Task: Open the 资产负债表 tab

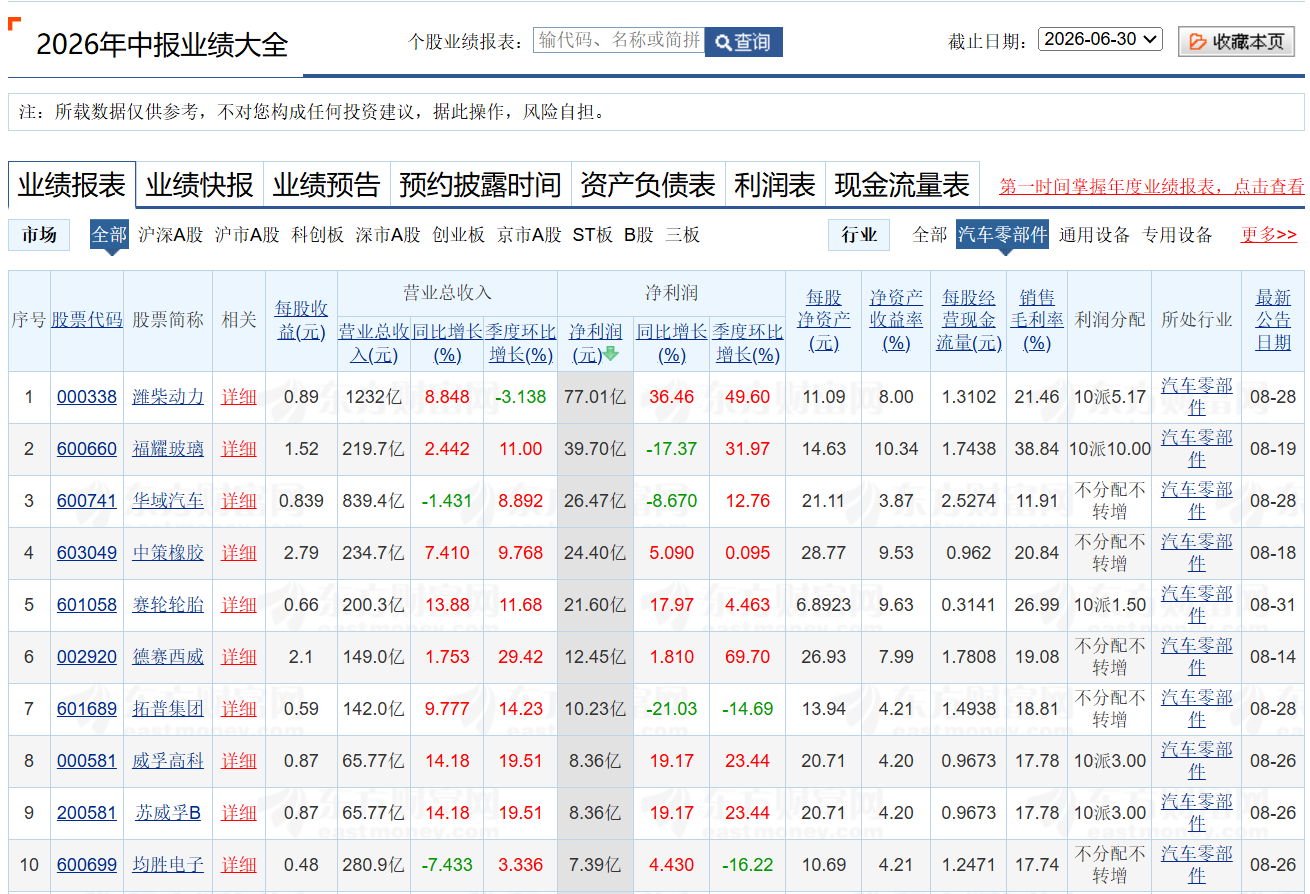Action: click(x=648, y=185)
